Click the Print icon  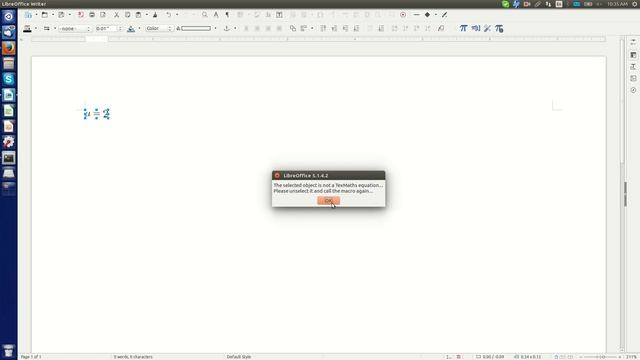(x=92, y=15)
